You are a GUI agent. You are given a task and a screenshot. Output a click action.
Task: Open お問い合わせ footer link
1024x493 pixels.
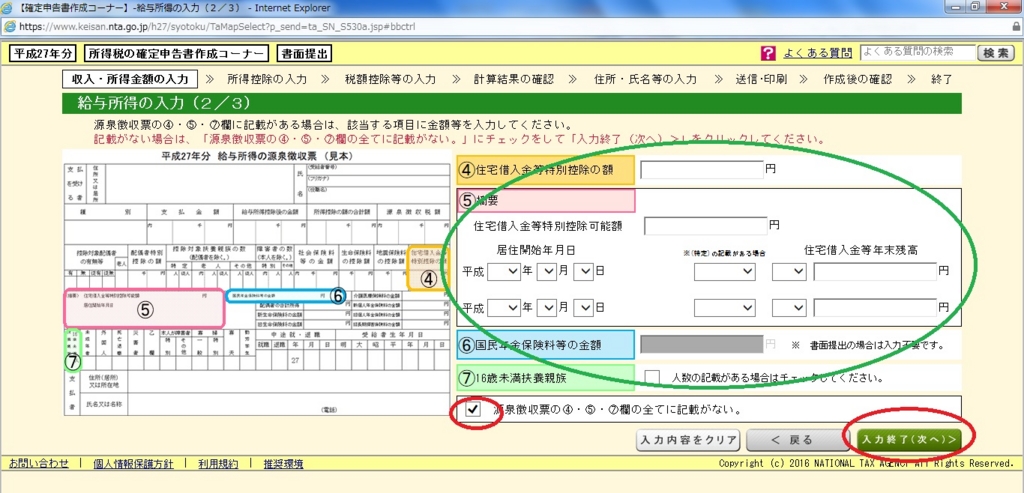pos(39,464)
